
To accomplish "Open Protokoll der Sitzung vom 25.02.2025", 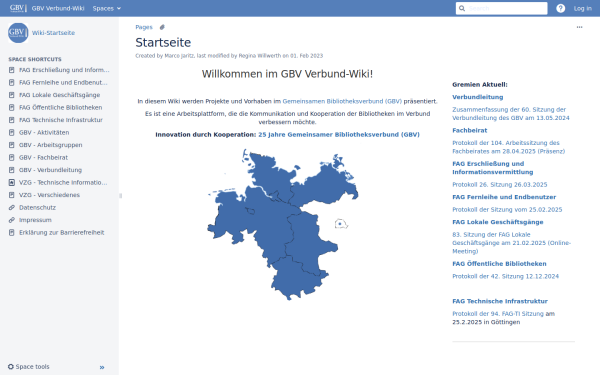I will click(x=507, y=210).
